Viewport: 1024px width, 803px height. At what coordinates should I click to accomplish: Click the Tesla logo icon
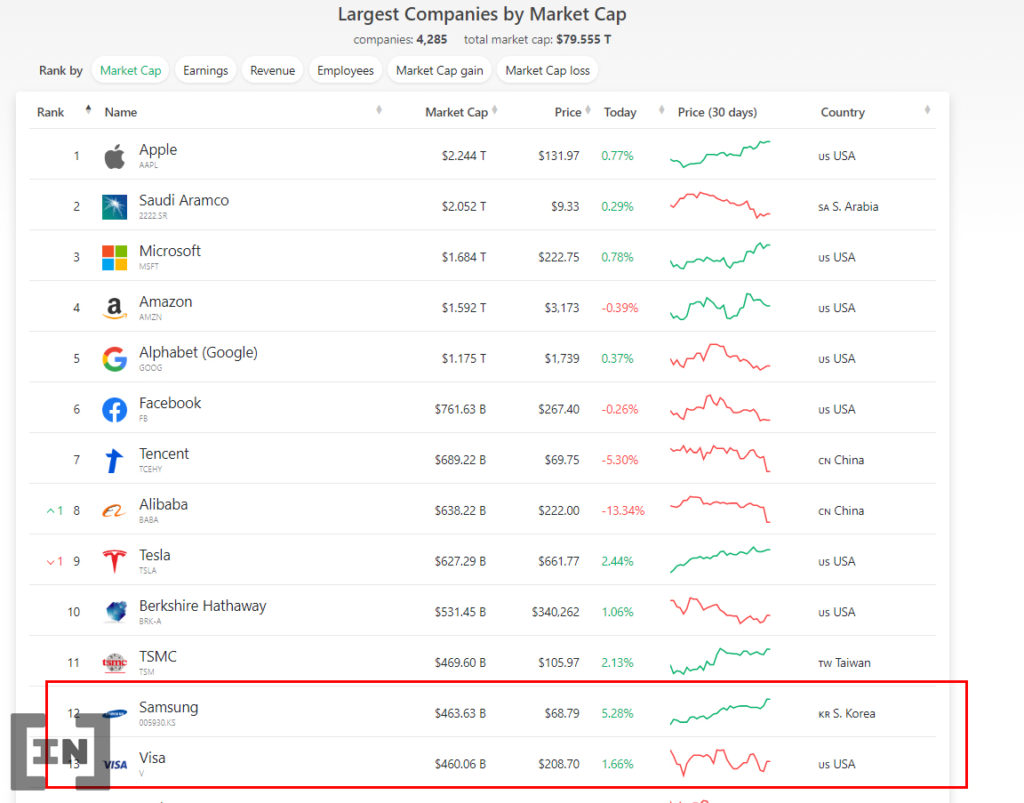click(114, 561)
